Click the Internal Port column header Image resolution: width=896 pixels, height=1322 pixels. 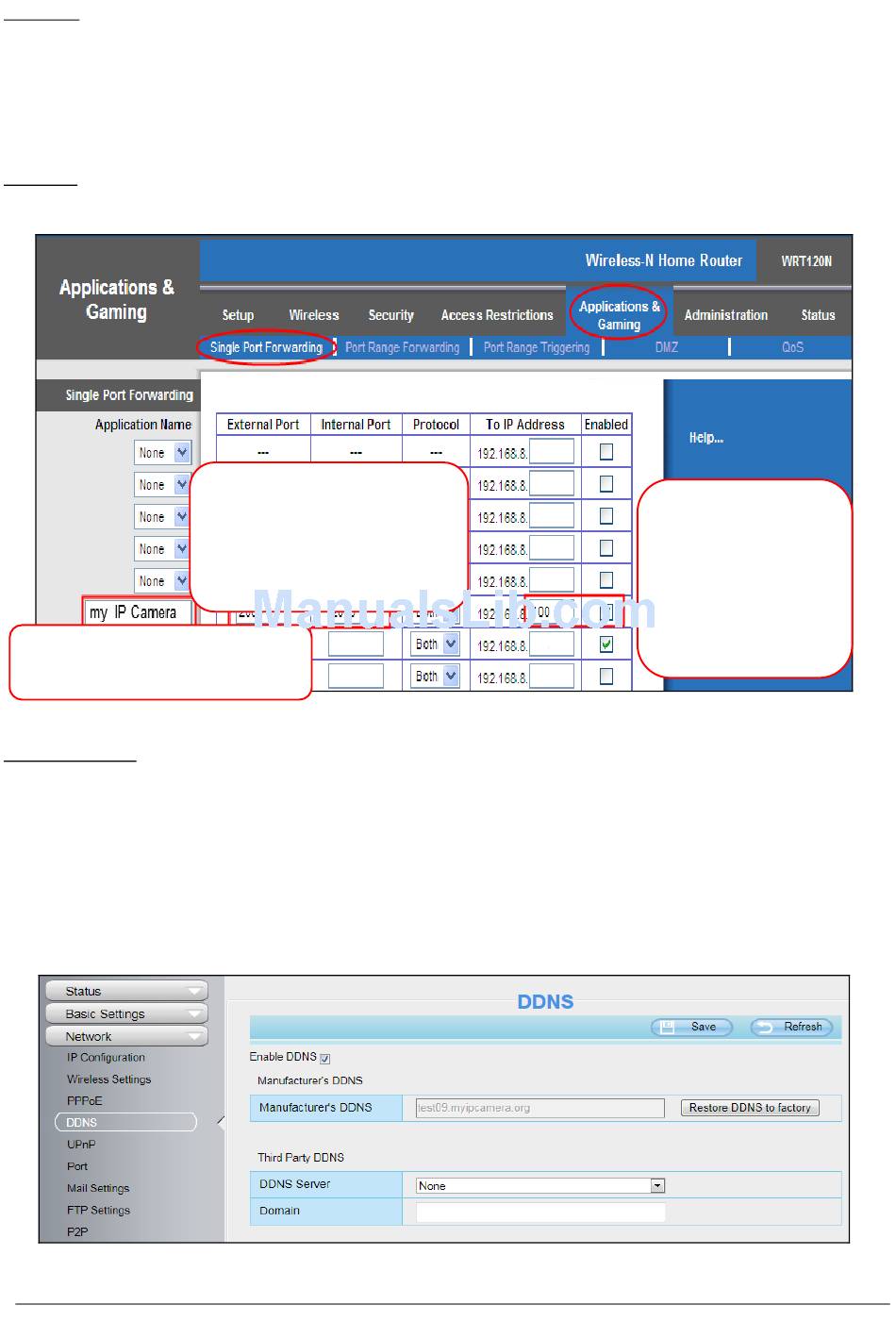click(356, 425)
